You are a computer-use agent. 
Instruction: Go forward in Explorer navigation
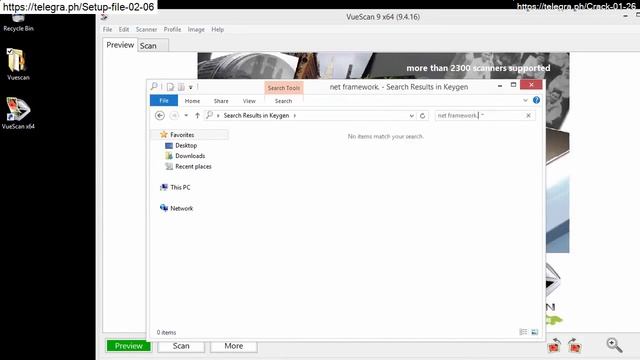tap(174, 116)
